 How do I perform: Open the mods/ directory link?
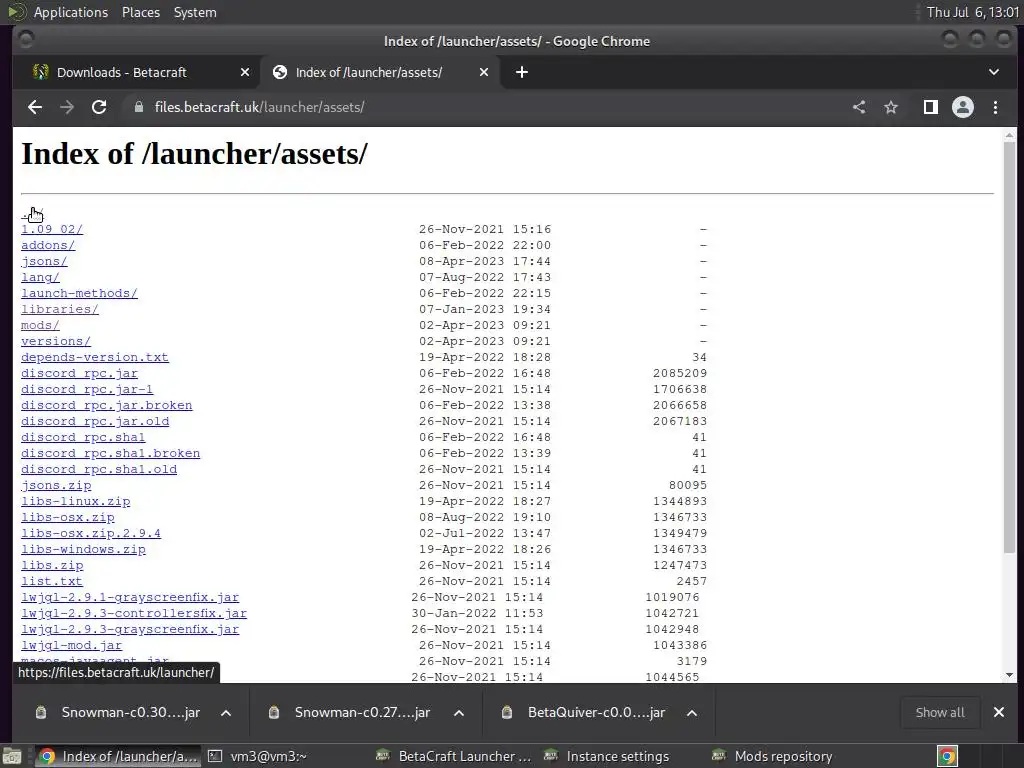point(40,325)
